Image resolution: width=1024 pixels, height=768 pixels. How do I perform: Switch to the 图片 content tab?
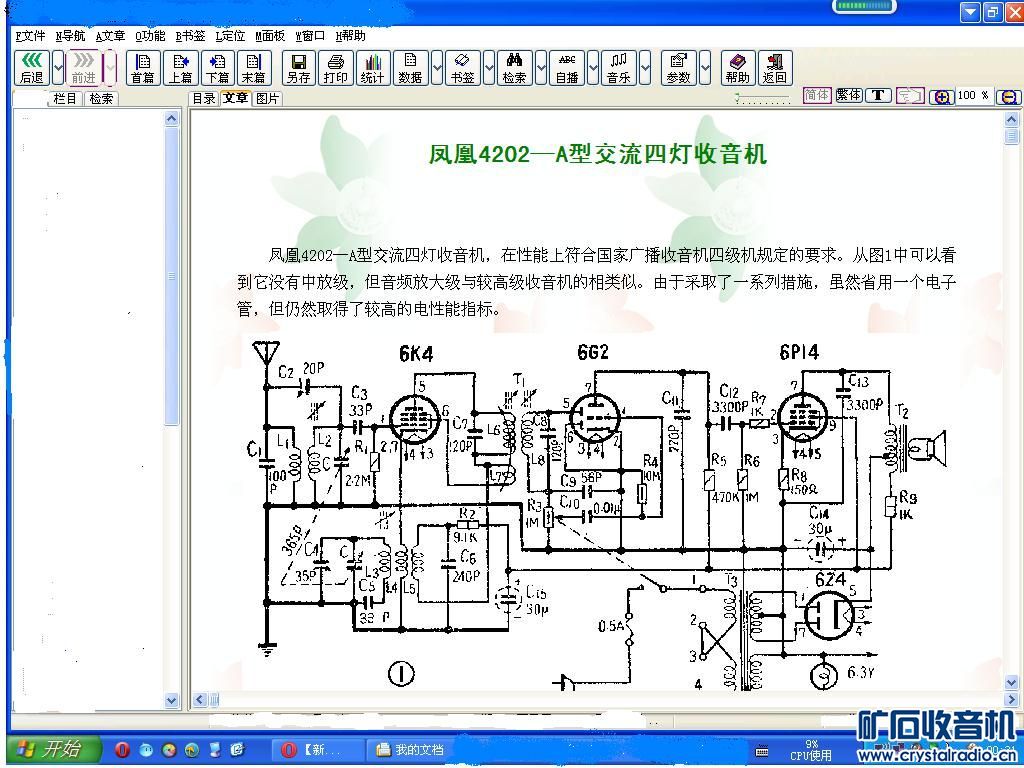[267, 99]
